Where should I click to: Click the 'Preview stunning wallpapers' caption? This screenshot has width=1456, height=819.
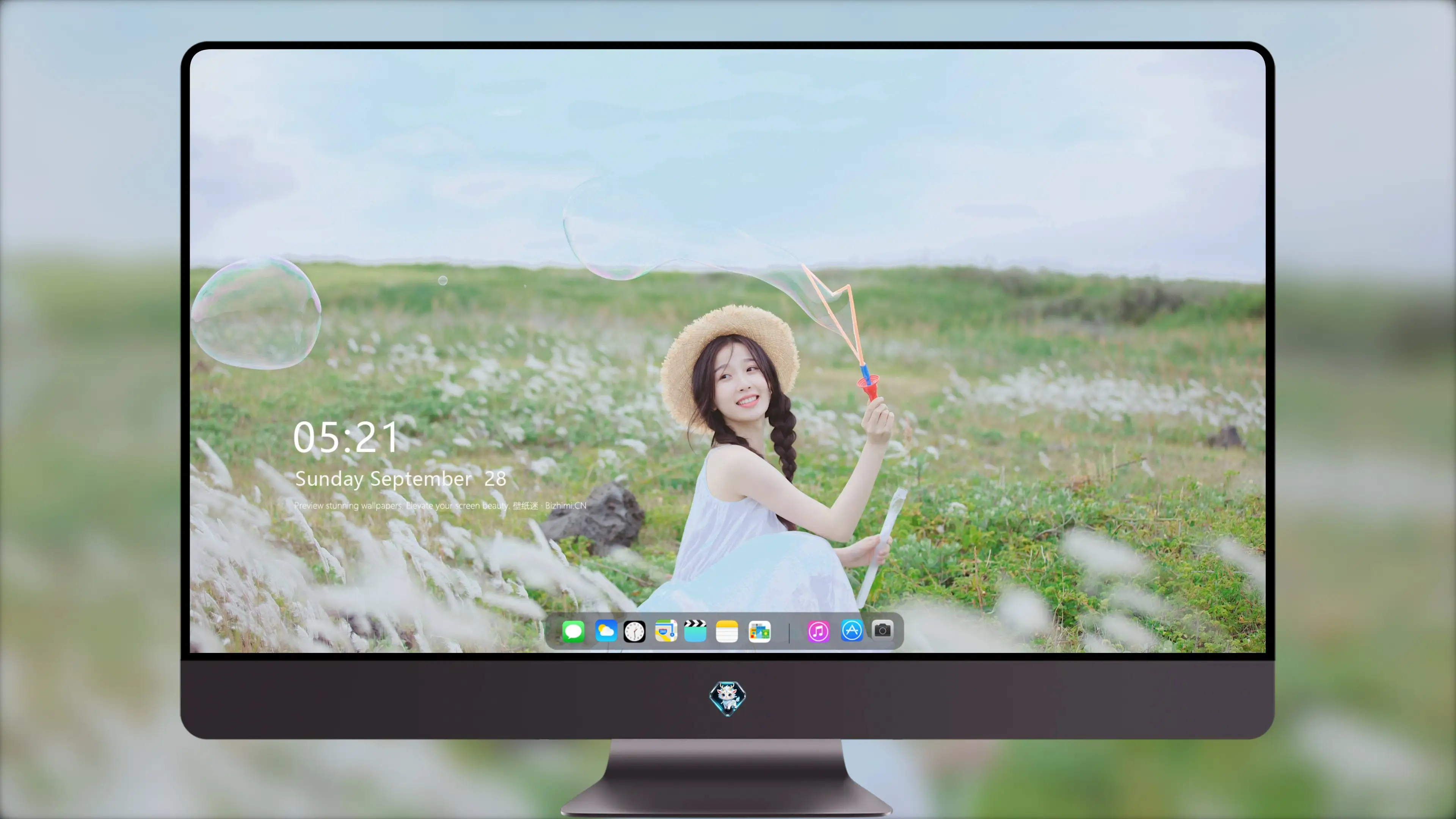pyautogui.click(x=440, y=505)
